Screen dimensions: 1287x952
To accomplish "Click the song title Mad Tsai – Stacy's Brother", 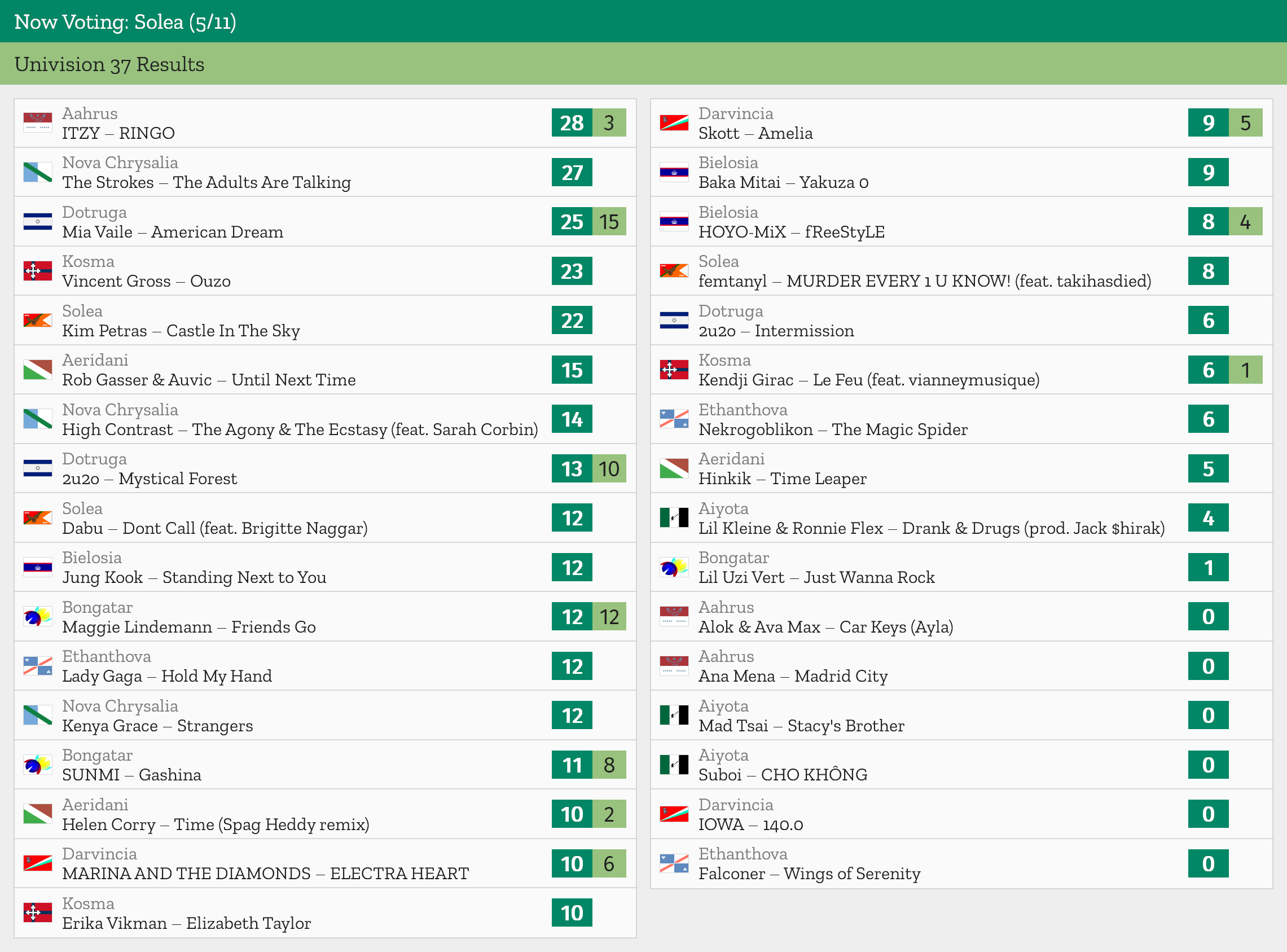I will 801,726.
